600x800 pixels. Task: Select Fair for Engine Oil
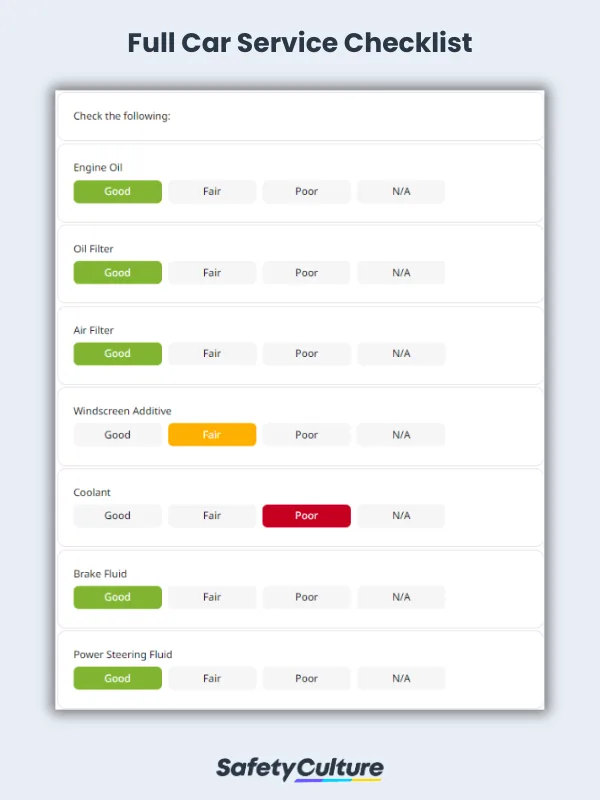click(x=212, y=191)
